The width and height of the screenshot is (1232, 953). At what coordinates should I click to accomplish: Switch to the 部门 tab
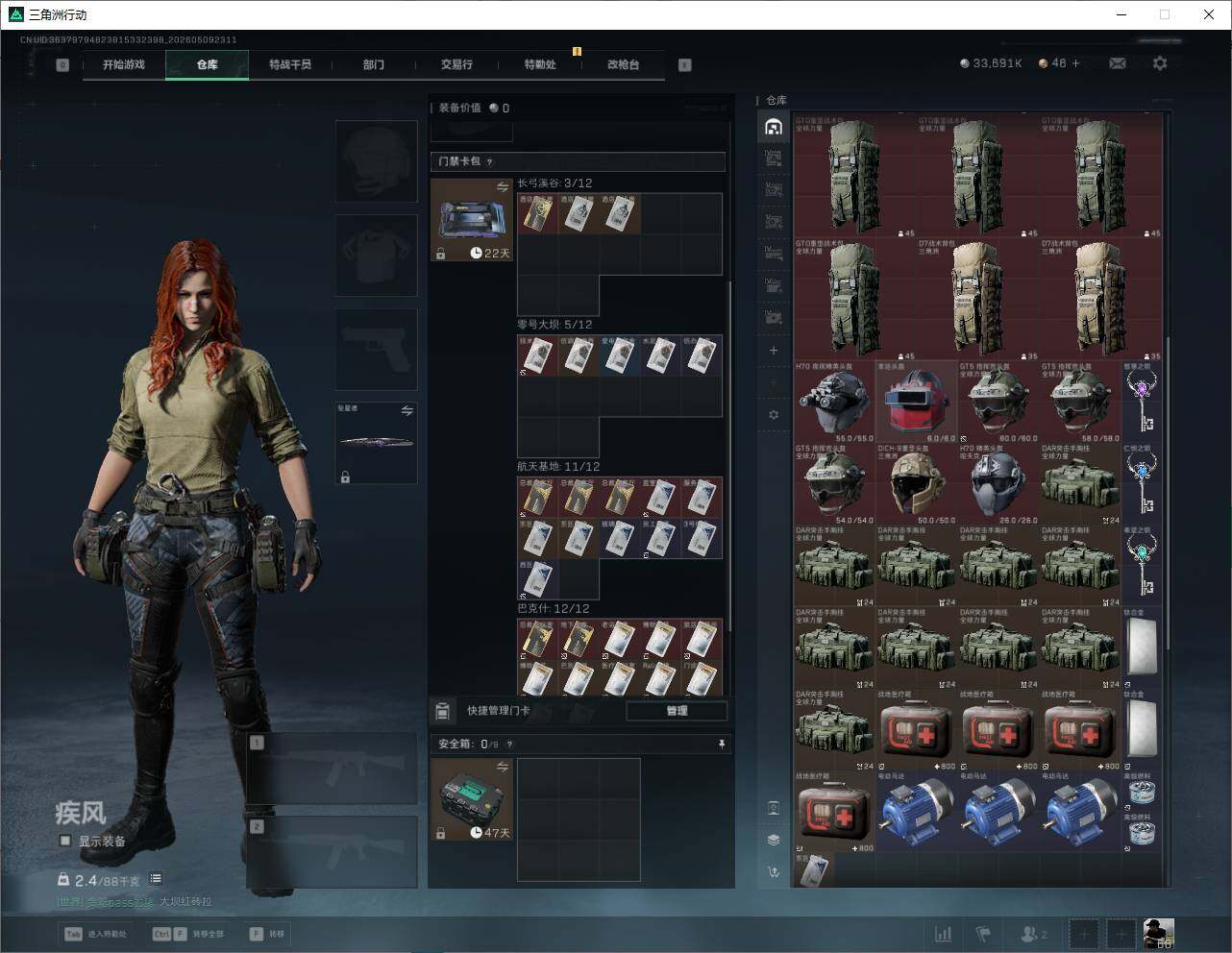(x=374, y=64)
